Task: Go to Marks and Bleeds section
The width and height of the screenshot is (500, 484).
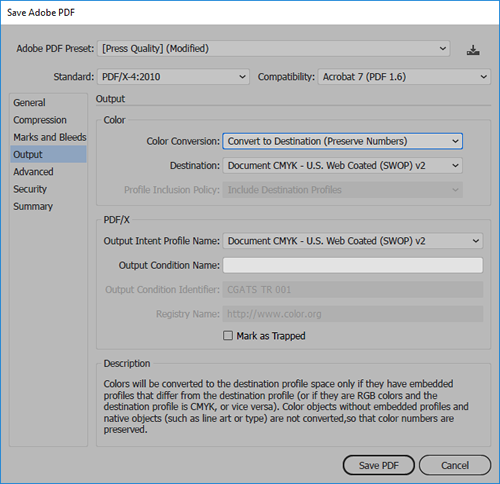Action: pos(48,137)
